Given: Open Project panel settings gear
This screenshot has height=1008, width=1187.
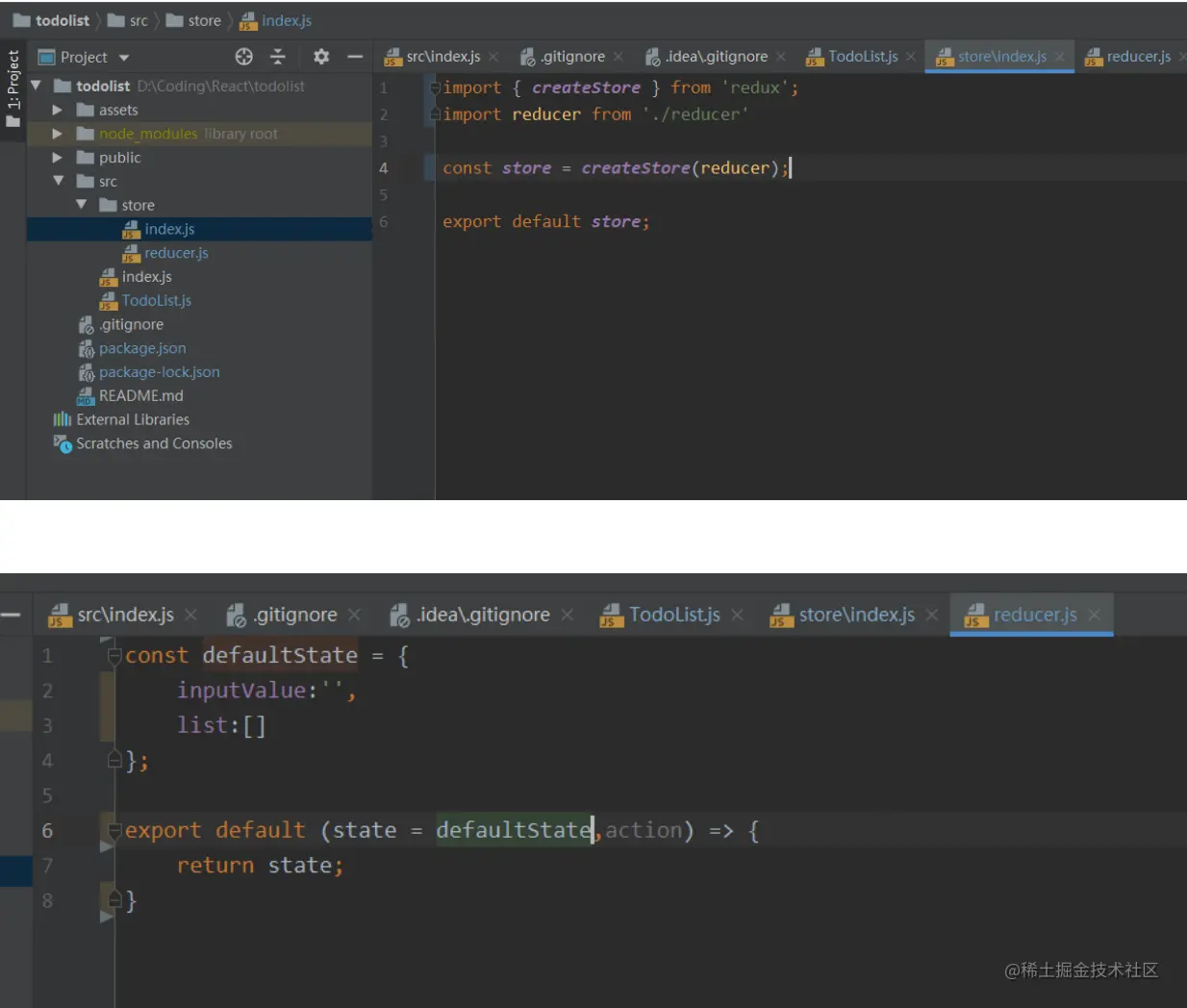Looking at the screenshot, I should [321, 57].
